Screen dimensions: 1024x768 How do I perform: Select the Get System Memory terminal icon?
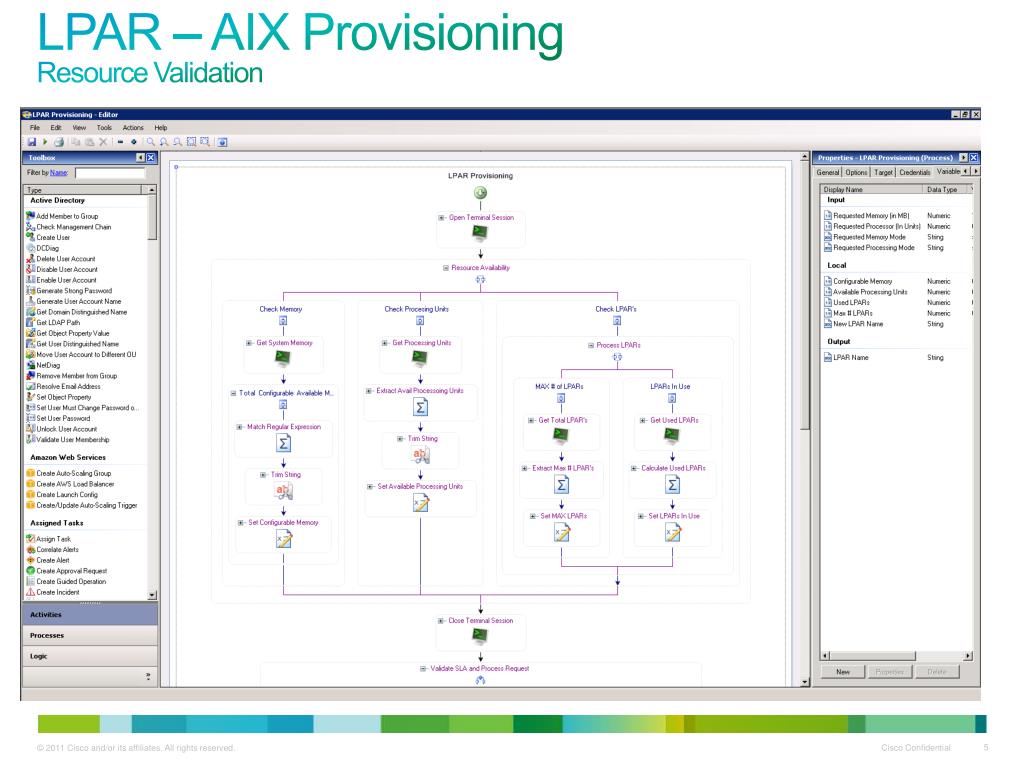(283, 358)
